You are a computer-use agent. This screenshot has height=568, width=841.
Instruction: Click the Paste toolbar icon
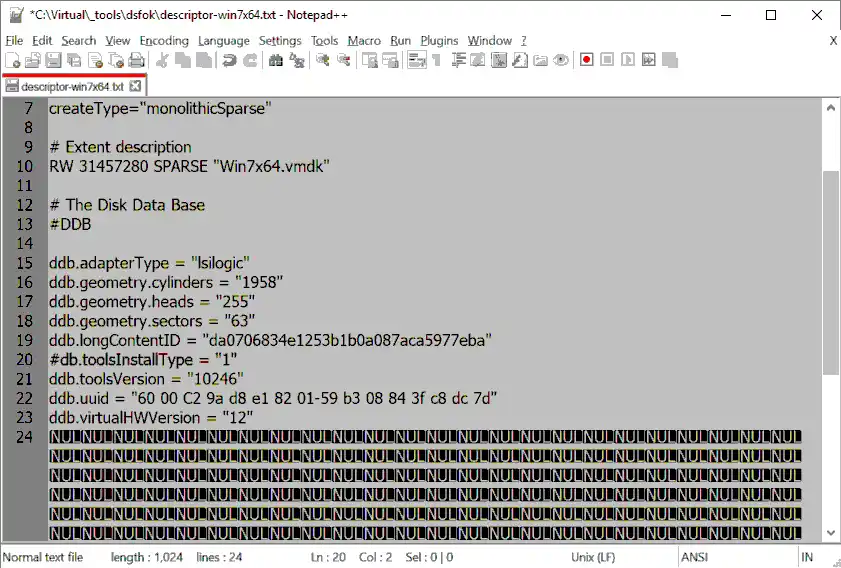pos(204,60)
